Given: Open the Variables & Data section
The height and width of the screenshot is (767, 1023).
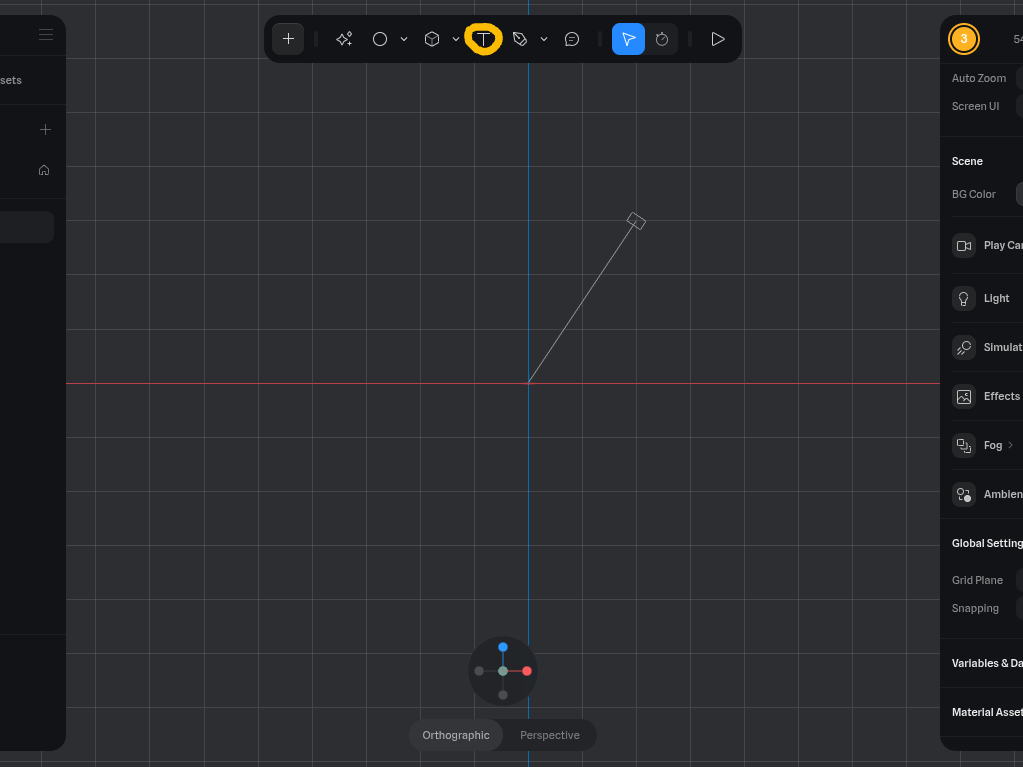Looking at the screenshot, I should (987, 663).
